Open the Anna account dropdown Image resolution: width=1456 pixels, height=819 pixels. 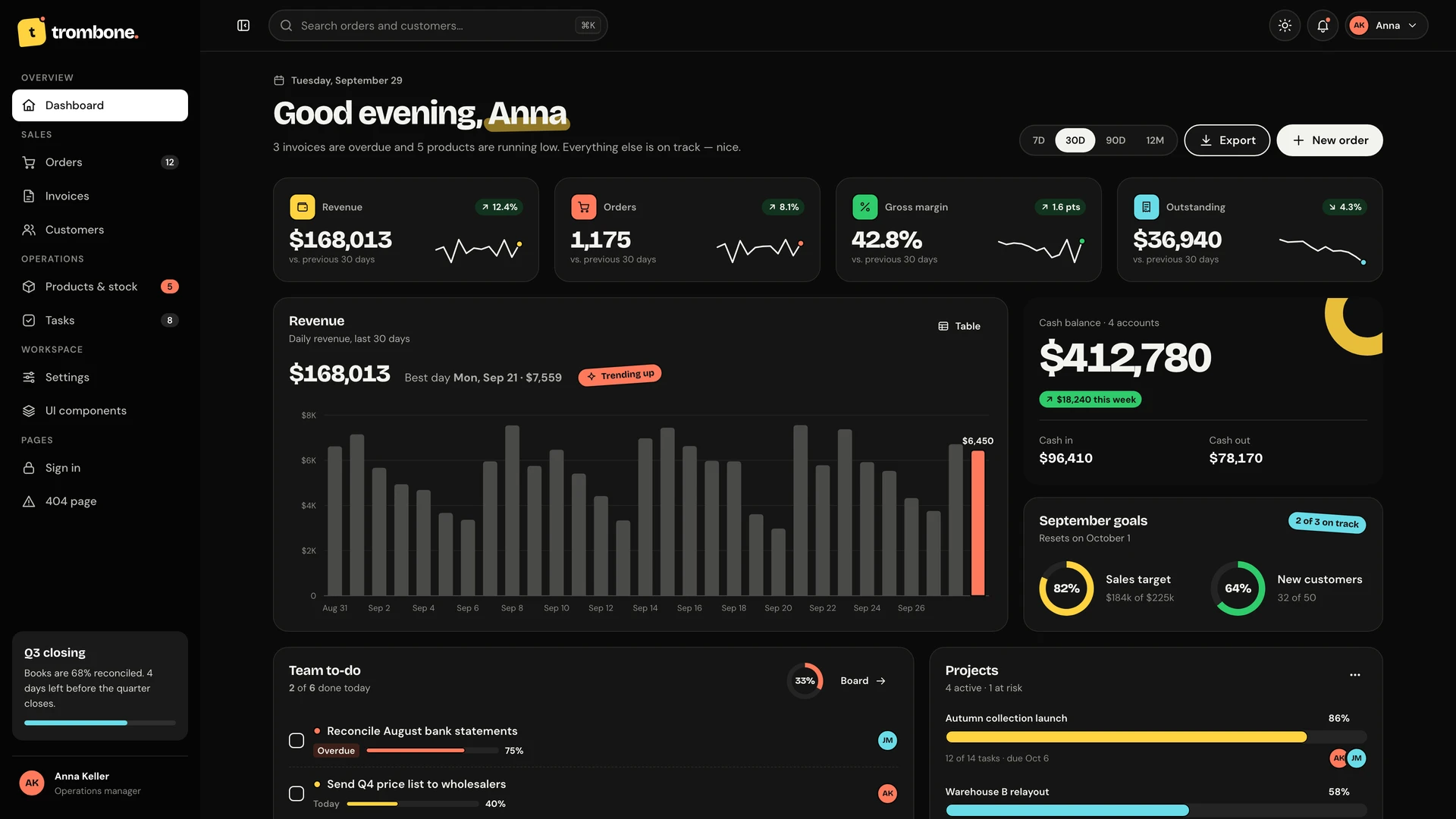[x=1386, y=26]
